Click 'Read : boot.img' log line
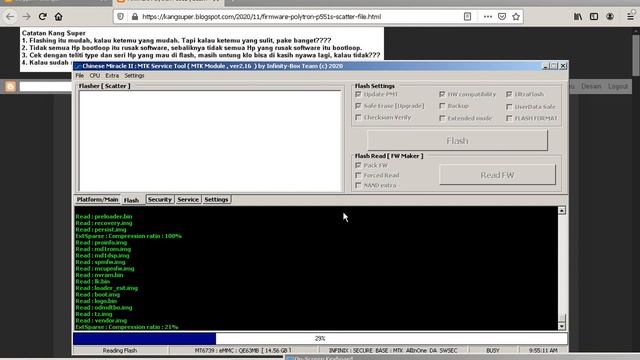 tap(98, 294)
